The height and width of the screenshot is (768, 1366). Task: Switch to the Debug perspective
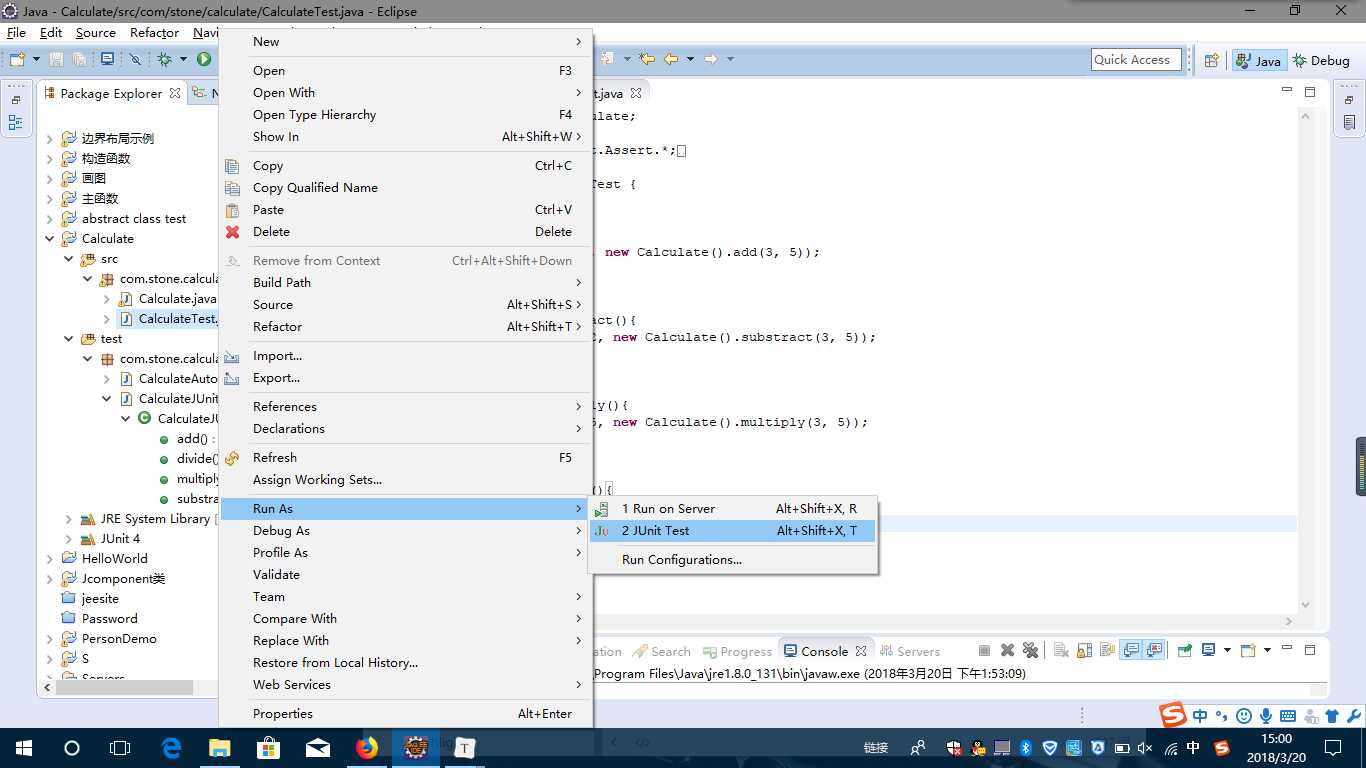[1321, 60]
